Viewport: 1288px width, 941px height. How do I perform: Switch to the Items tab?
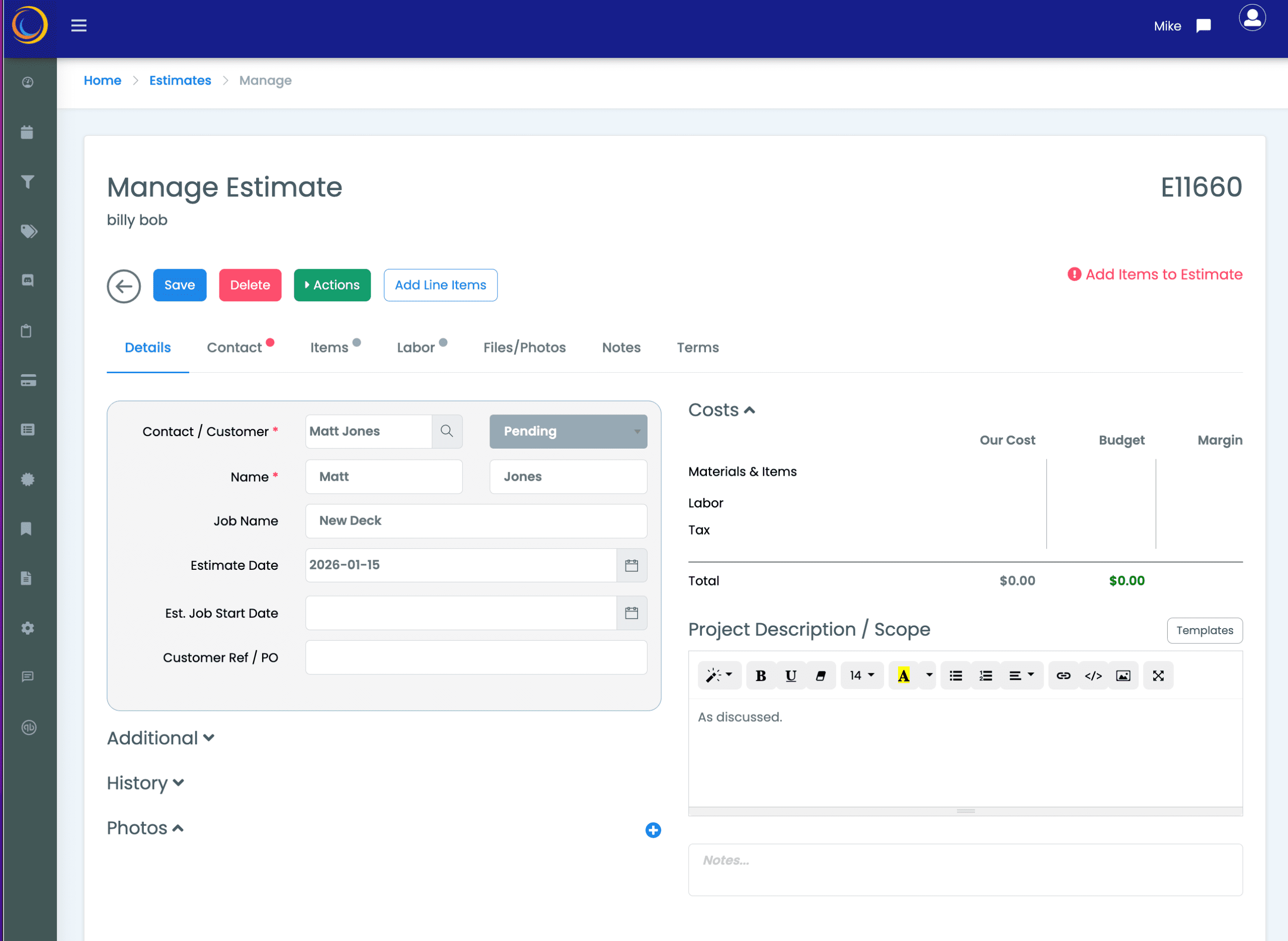point(329,348)
